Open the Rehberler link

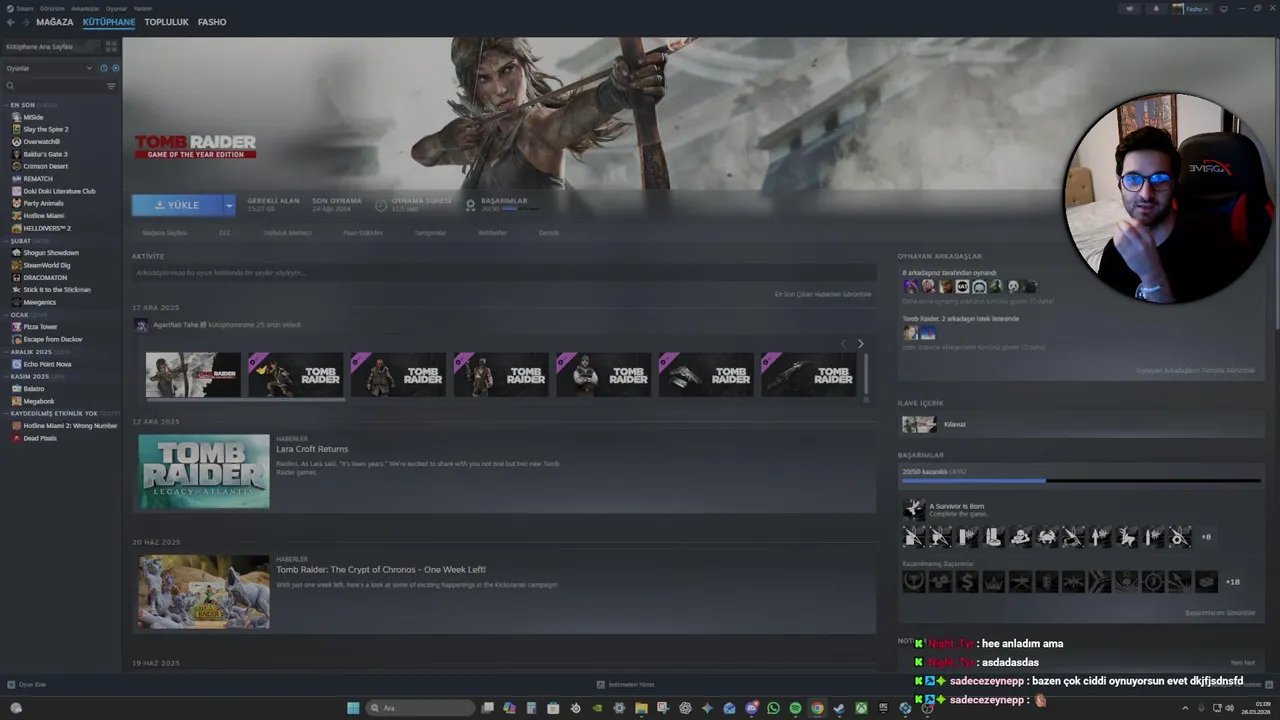tap(492, 233)
